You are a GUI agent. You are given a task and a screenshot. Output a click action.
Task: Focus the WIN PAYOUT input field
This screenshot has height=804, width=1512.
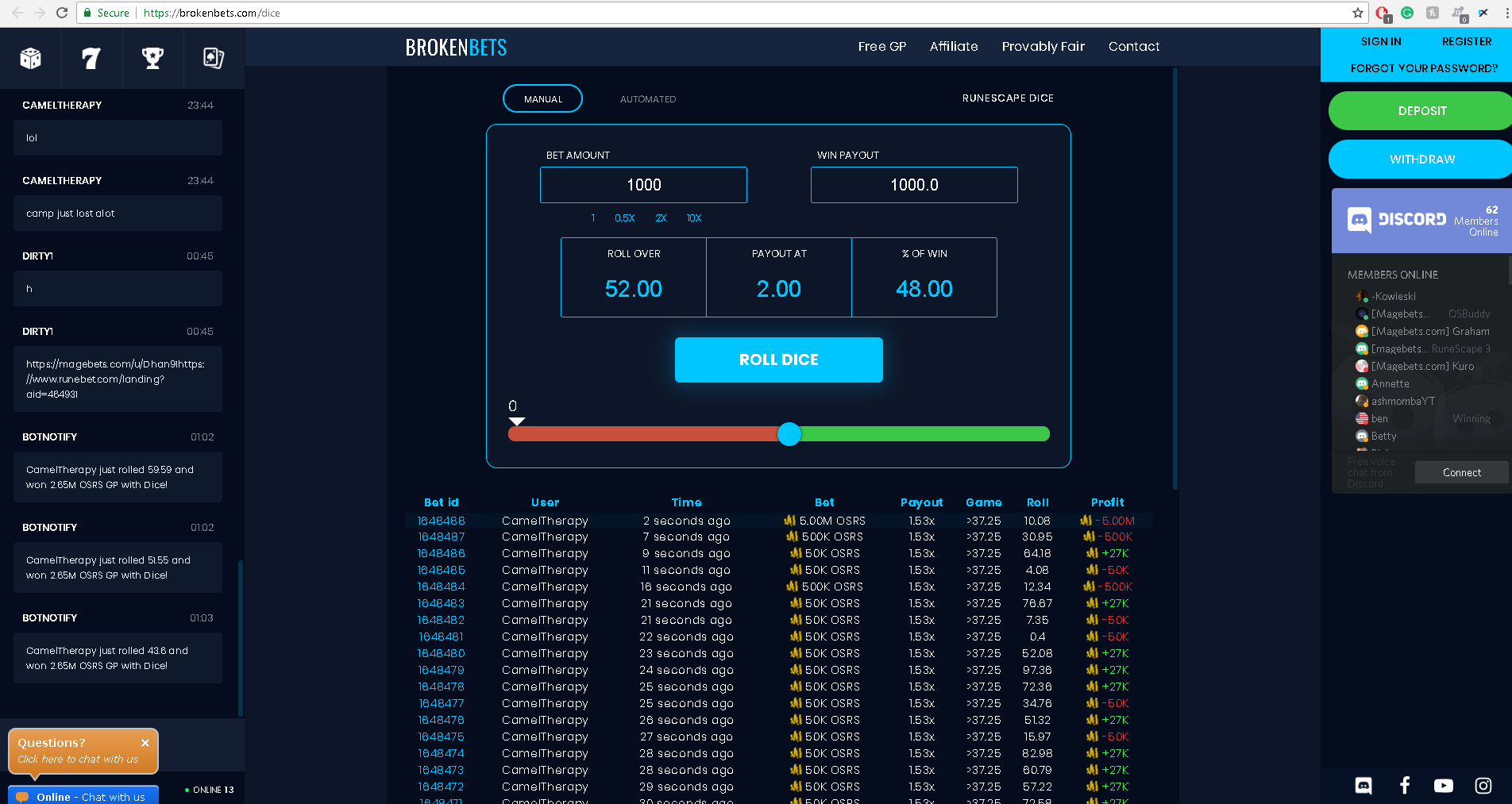914,185
